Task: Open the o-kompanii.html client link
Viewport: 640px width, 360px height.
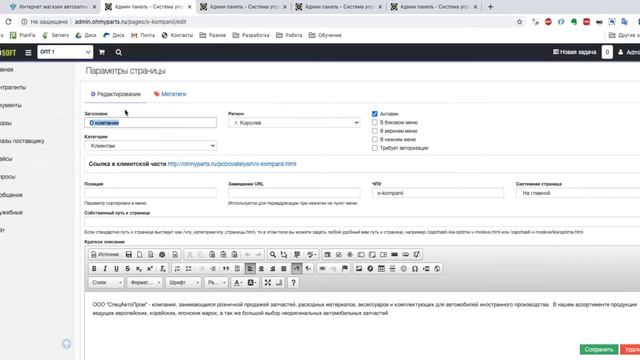Action: [232, 164]
